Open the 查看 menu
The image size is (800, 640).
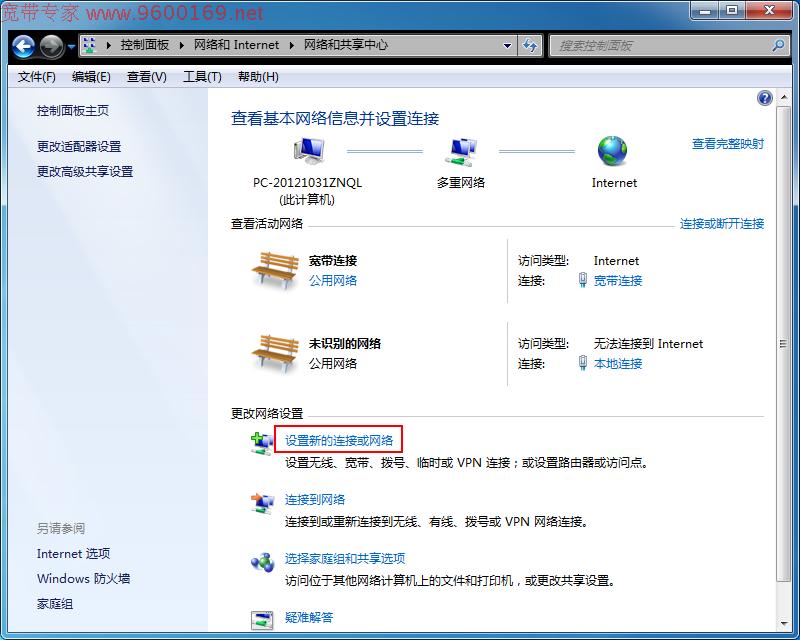[146, 76]
